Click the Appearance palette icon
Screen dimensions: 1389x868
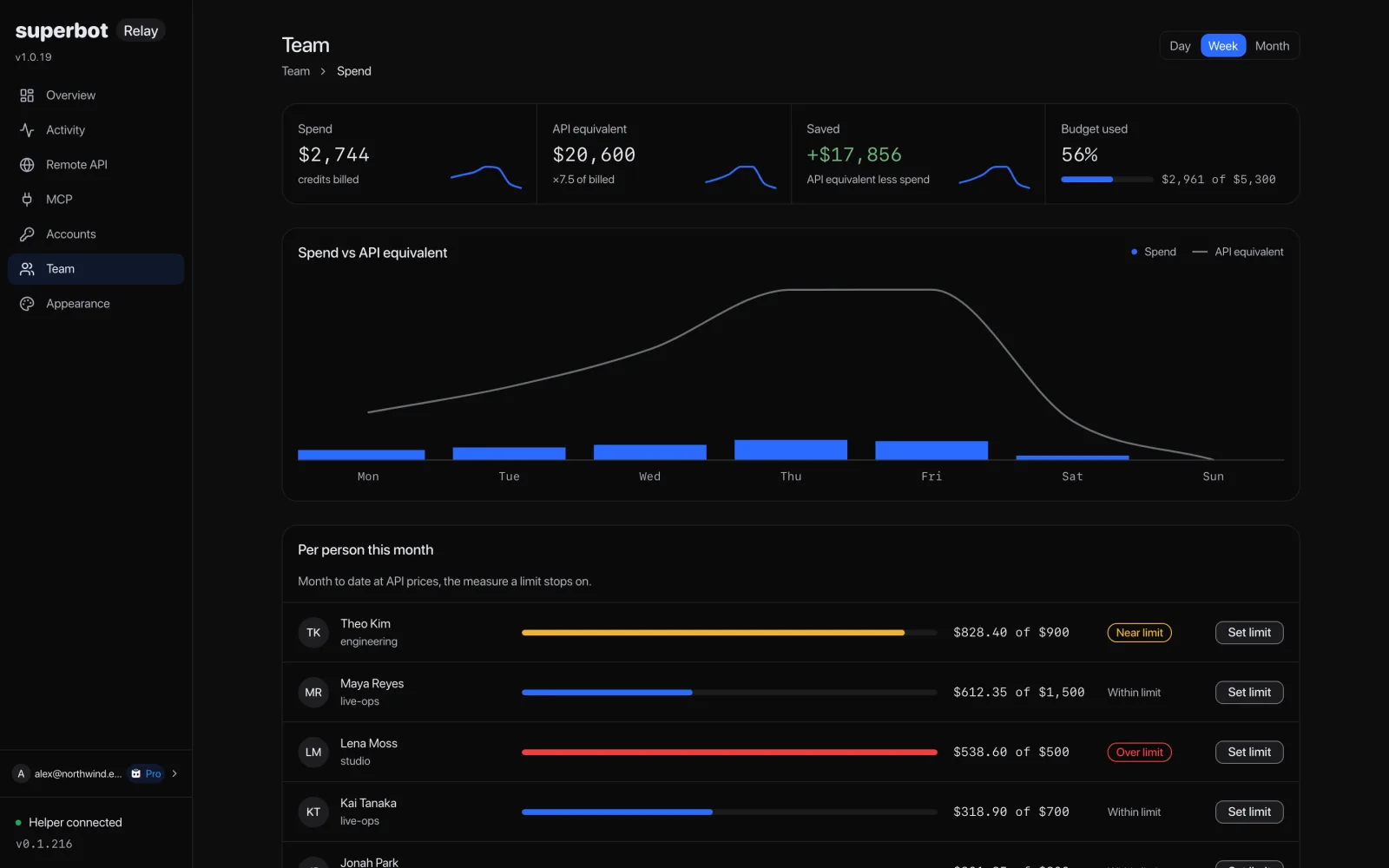pyautogui.click(x=27, y=304)
